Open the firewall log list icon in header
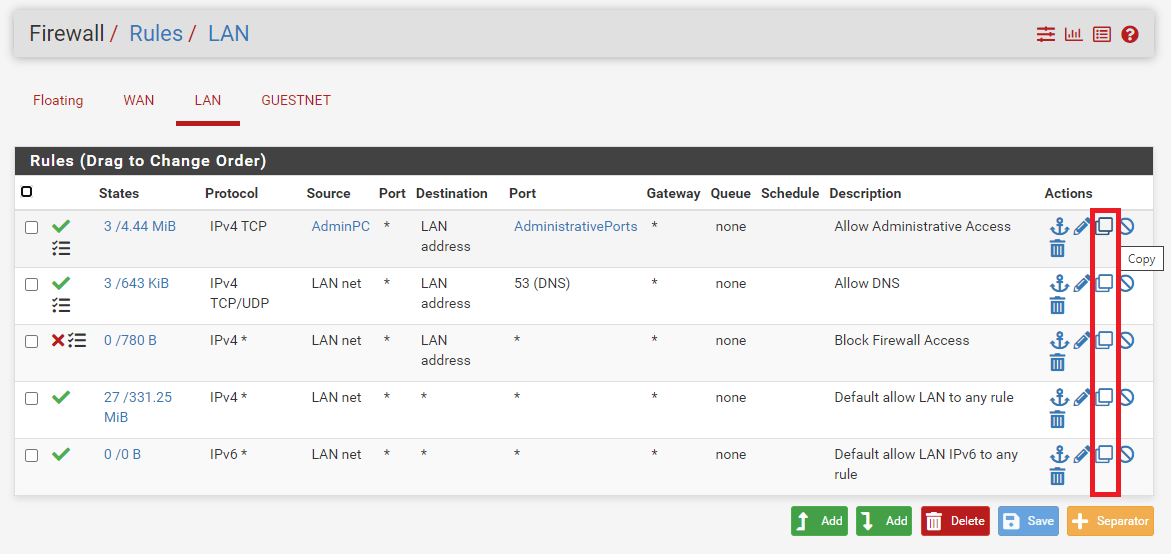 tap(1102, 35)
